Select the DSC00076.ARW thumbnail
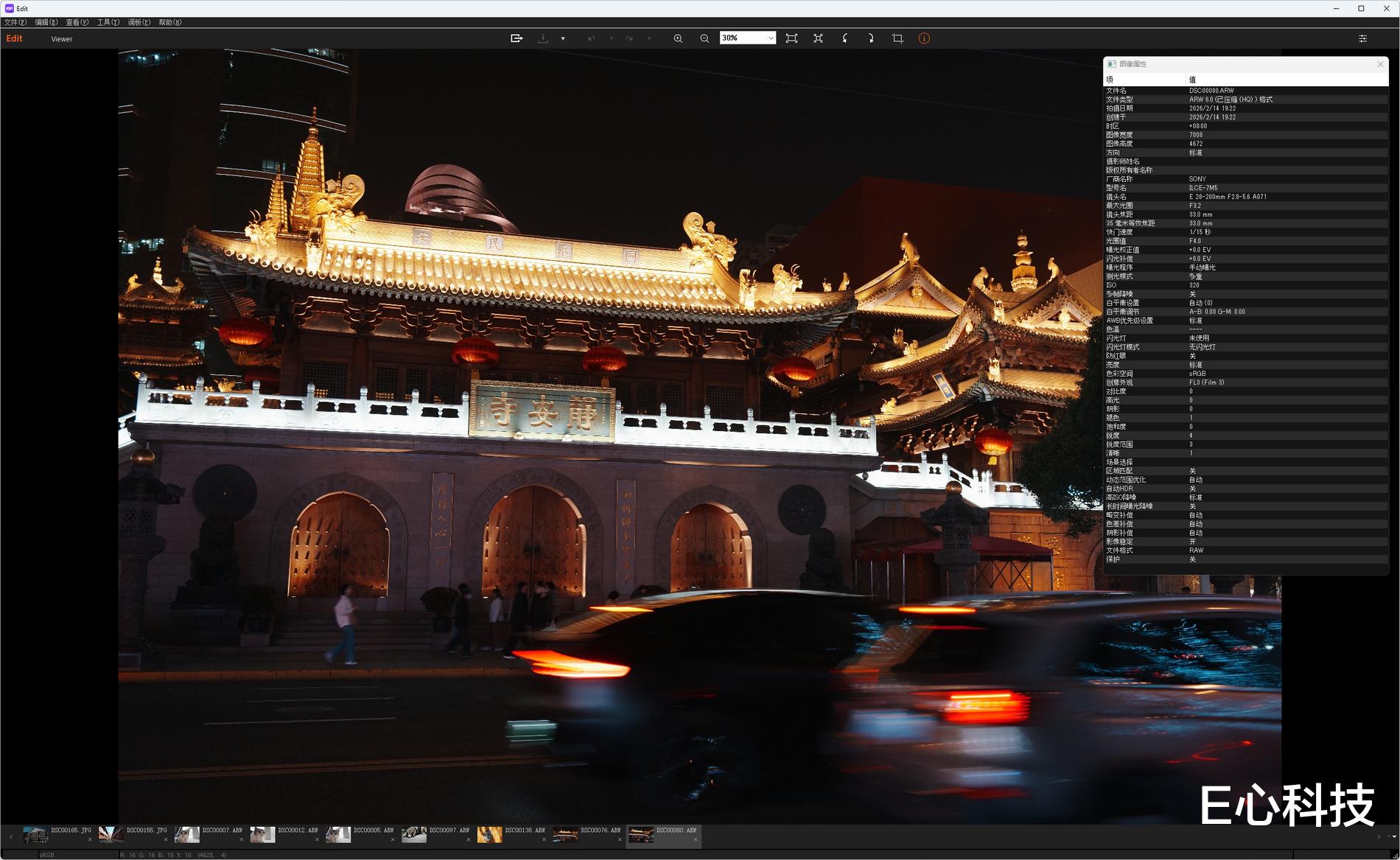This screenshot has height=860, width=1400. (x=566, y=835)
